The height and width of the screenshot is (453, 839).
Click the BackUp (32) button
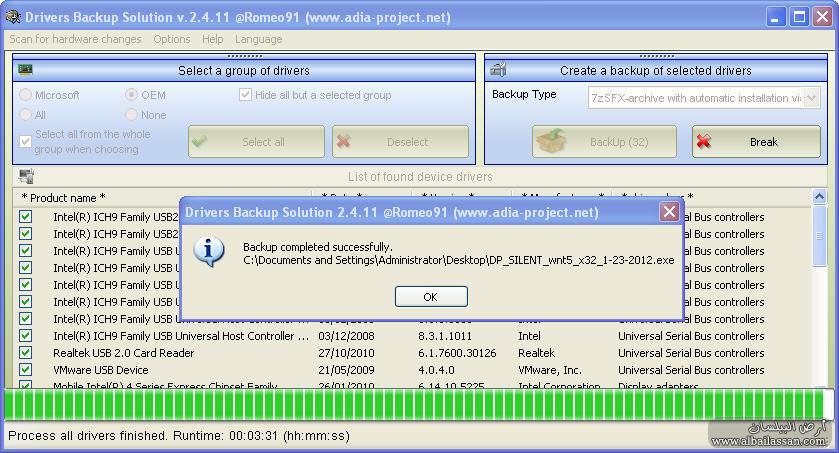[604, 142]
